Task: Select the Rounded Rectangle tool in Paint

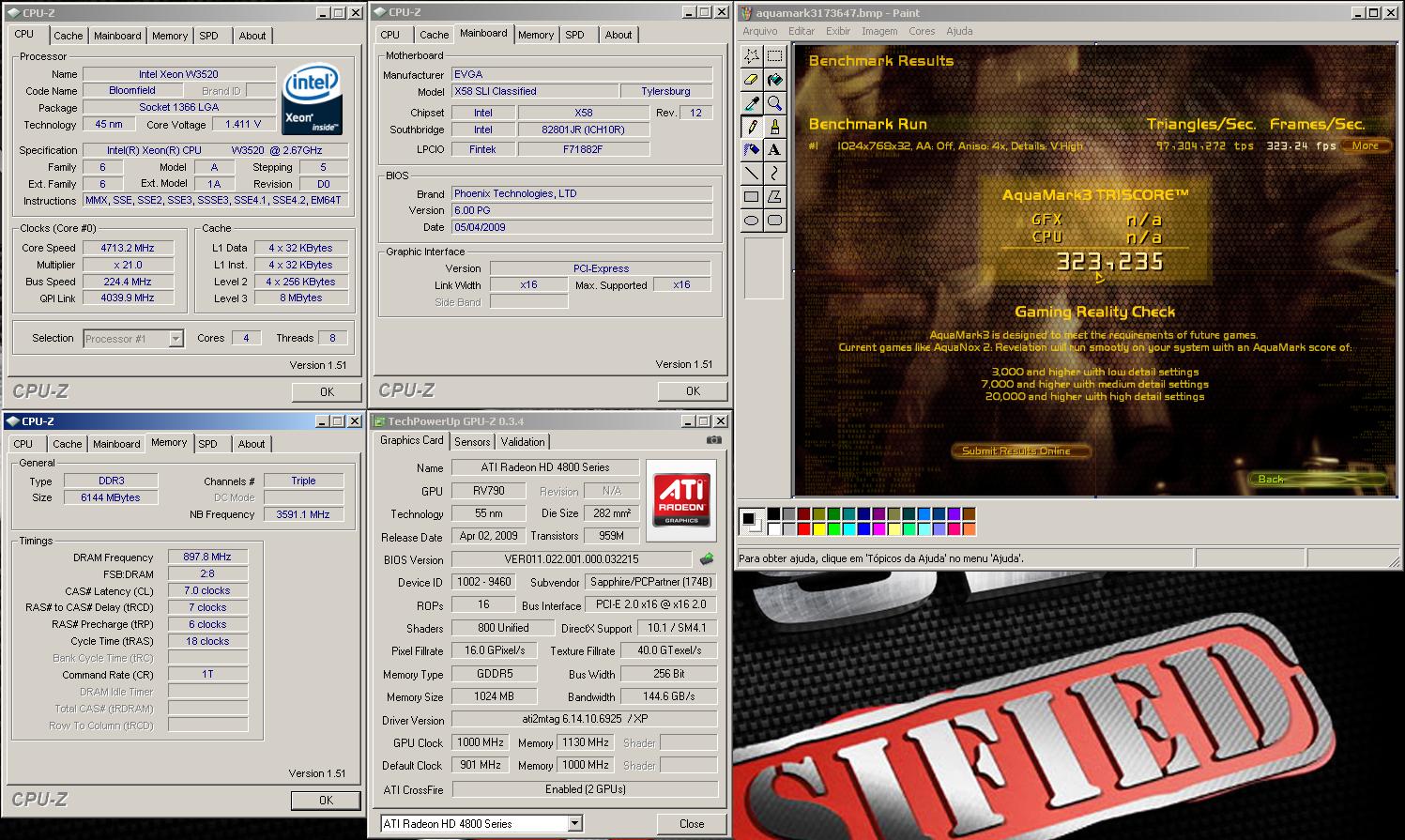Action: tap(774, 221)
